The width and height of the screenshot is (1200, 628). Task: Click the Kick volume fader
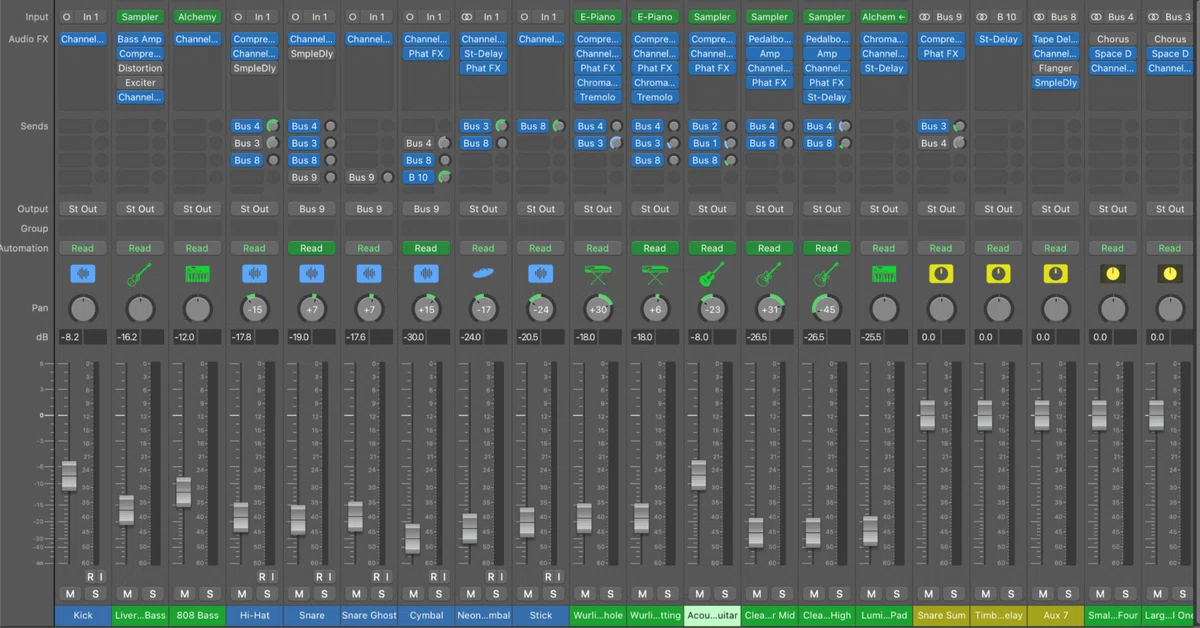(69, 475)
